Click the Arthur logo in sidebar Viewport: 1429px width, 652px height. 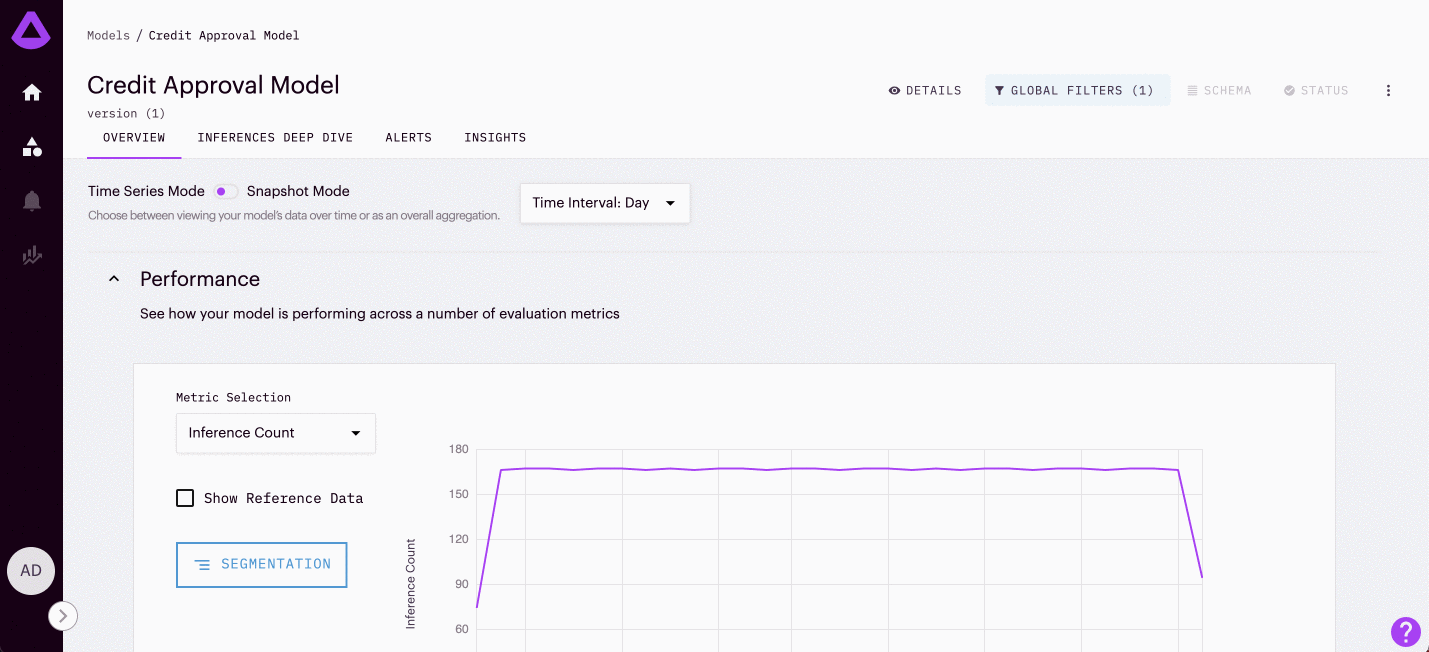(31, 30)
